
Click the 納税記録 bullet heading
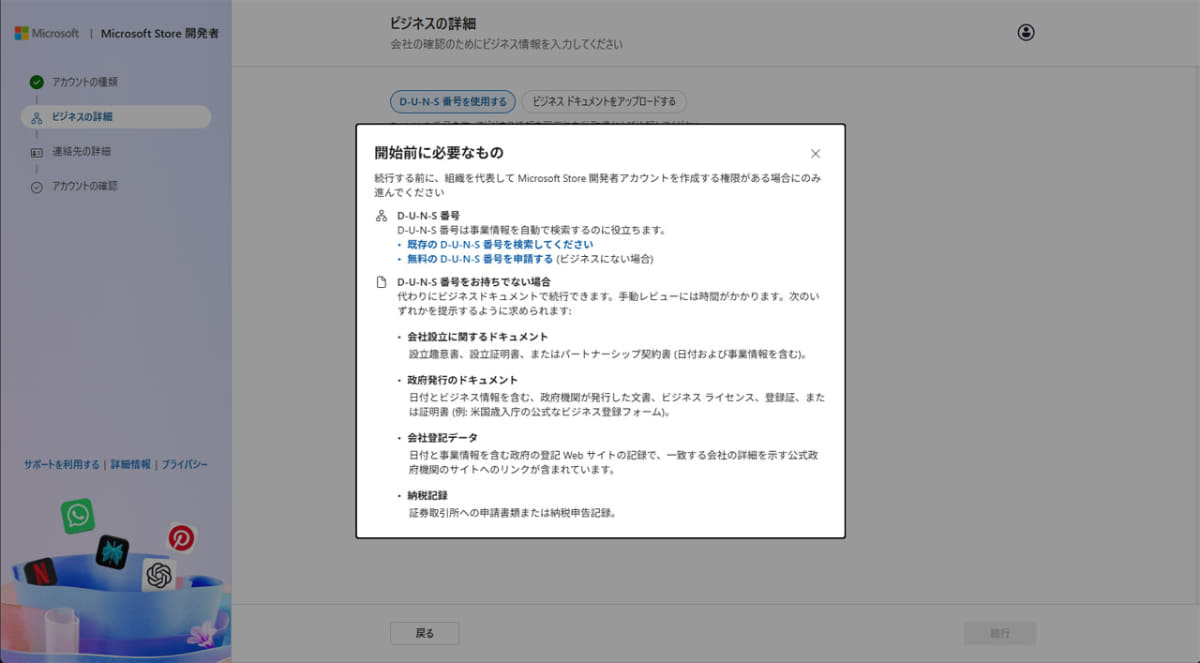point(428,495)
